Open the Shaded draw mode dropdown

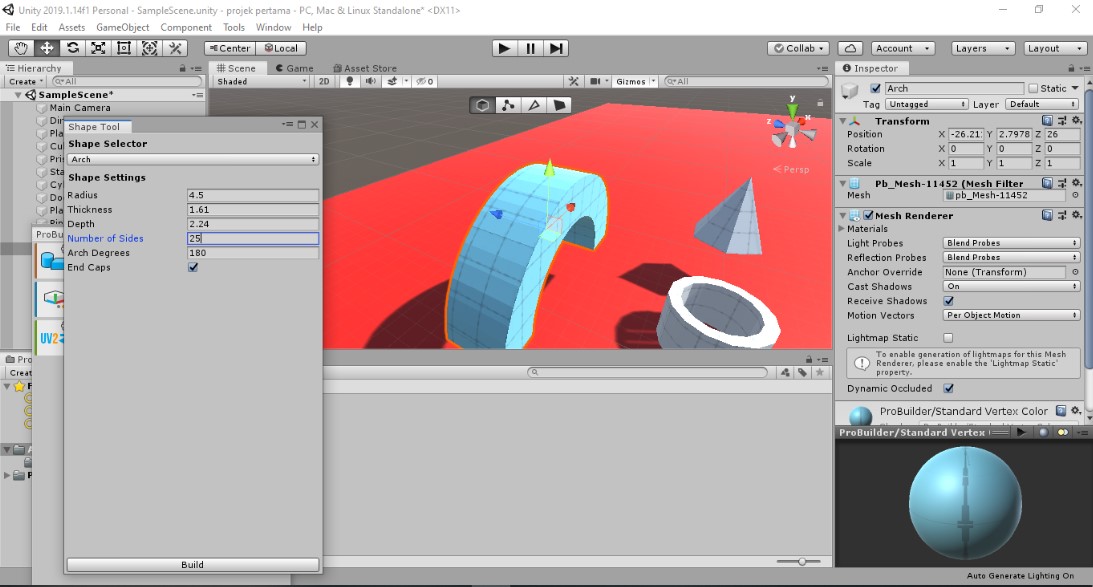261,82
